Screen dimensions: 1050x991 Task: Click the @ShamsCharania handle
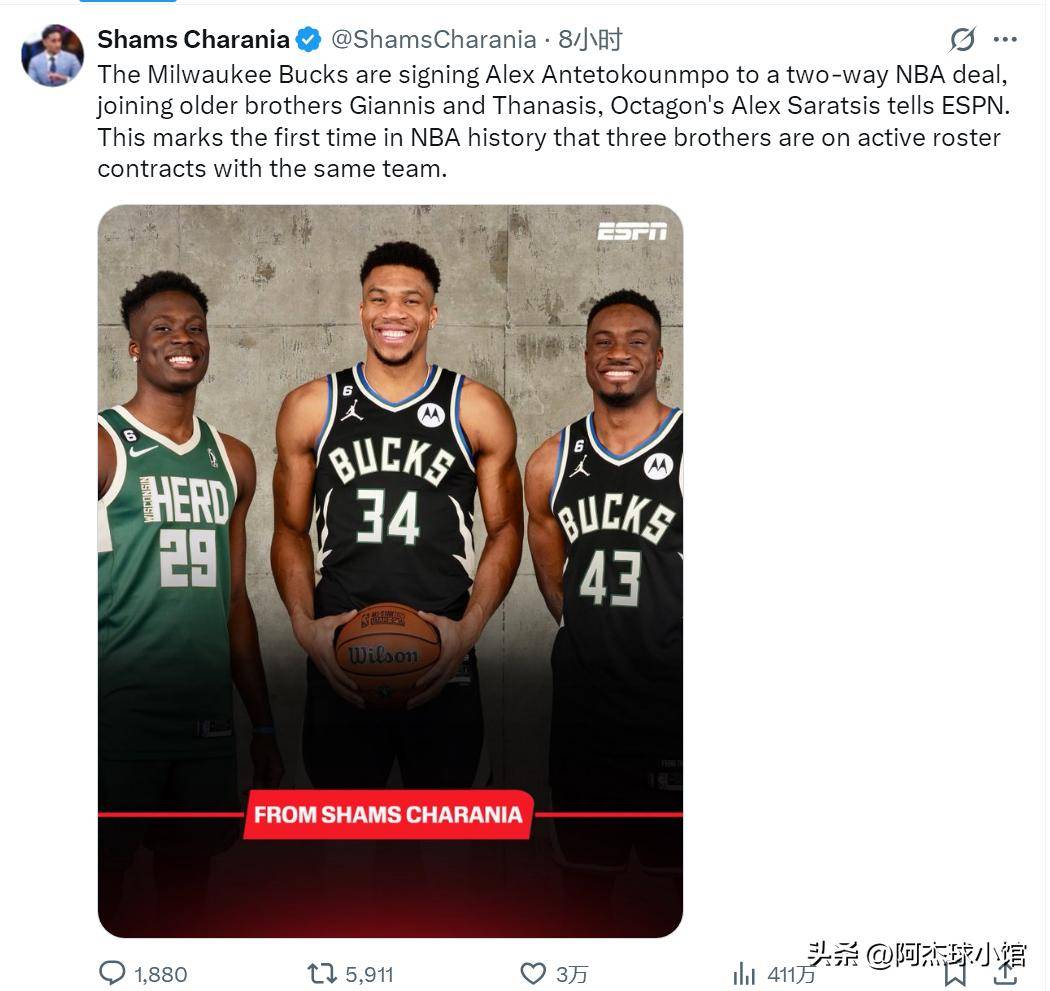(x=433, y=40)
